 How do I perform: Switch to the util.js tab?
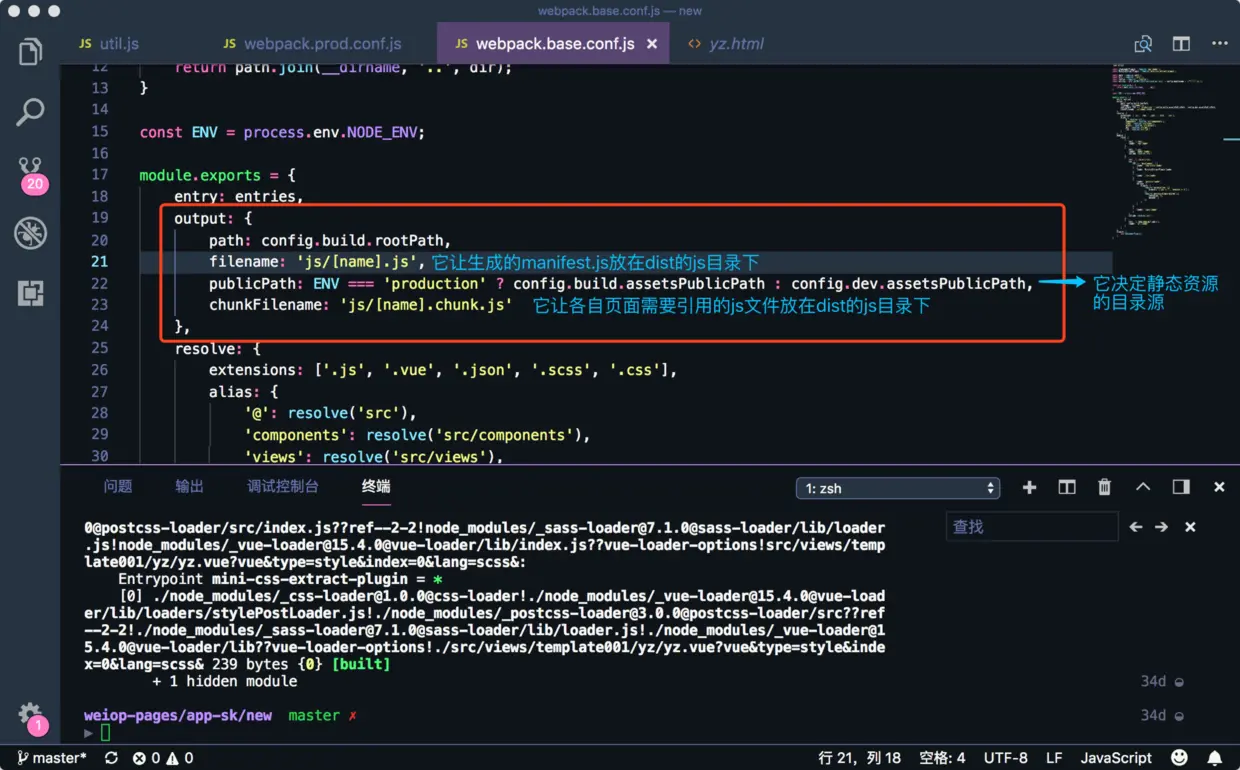tap(109, 44)
